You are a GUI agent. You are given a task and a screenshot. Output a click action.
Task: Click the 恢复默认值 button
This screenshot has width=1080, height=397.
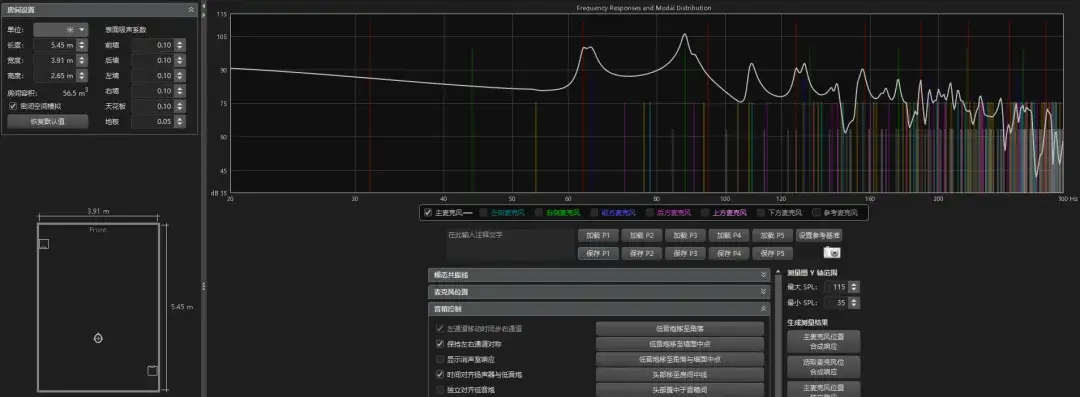(x=48, y=121)
